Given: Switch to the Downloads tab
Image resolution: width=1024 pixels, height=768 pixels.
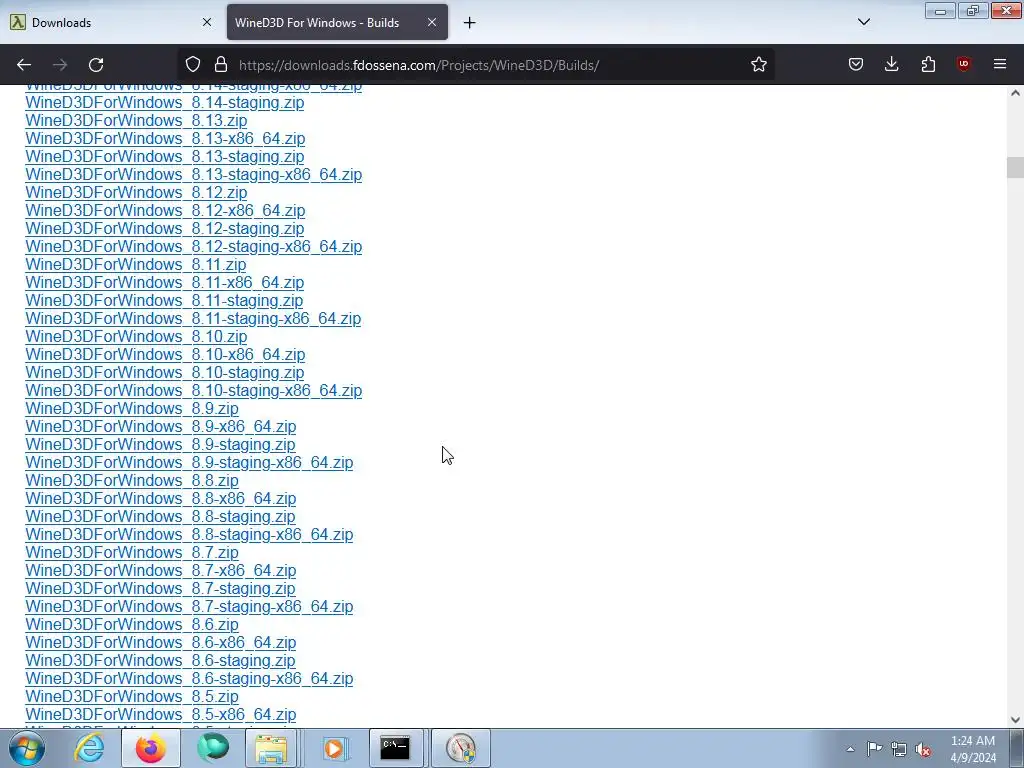Looking at the screenshot, I should (x=111, y=22).
